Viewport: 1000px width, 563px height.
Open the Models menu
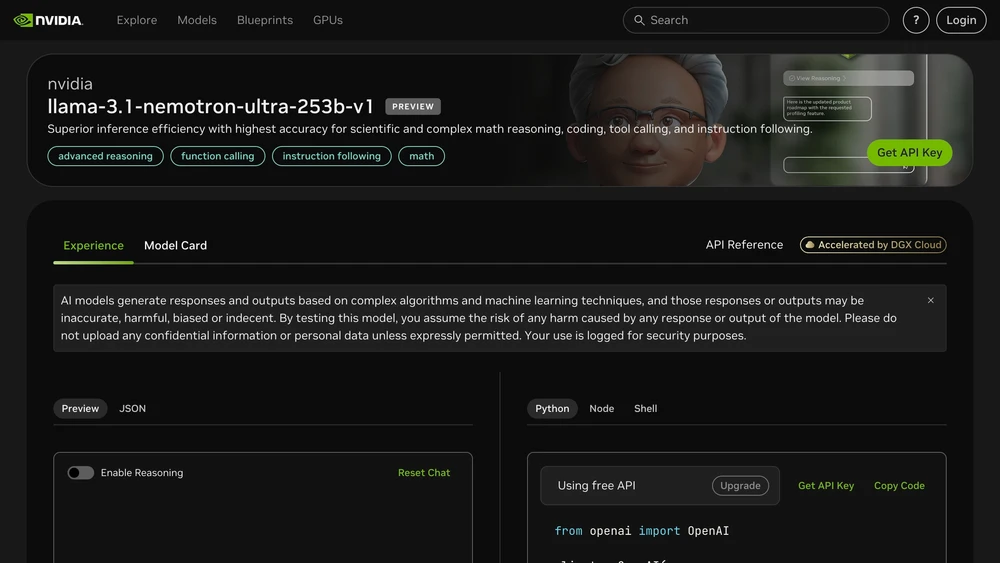click(x=197, y=20)
